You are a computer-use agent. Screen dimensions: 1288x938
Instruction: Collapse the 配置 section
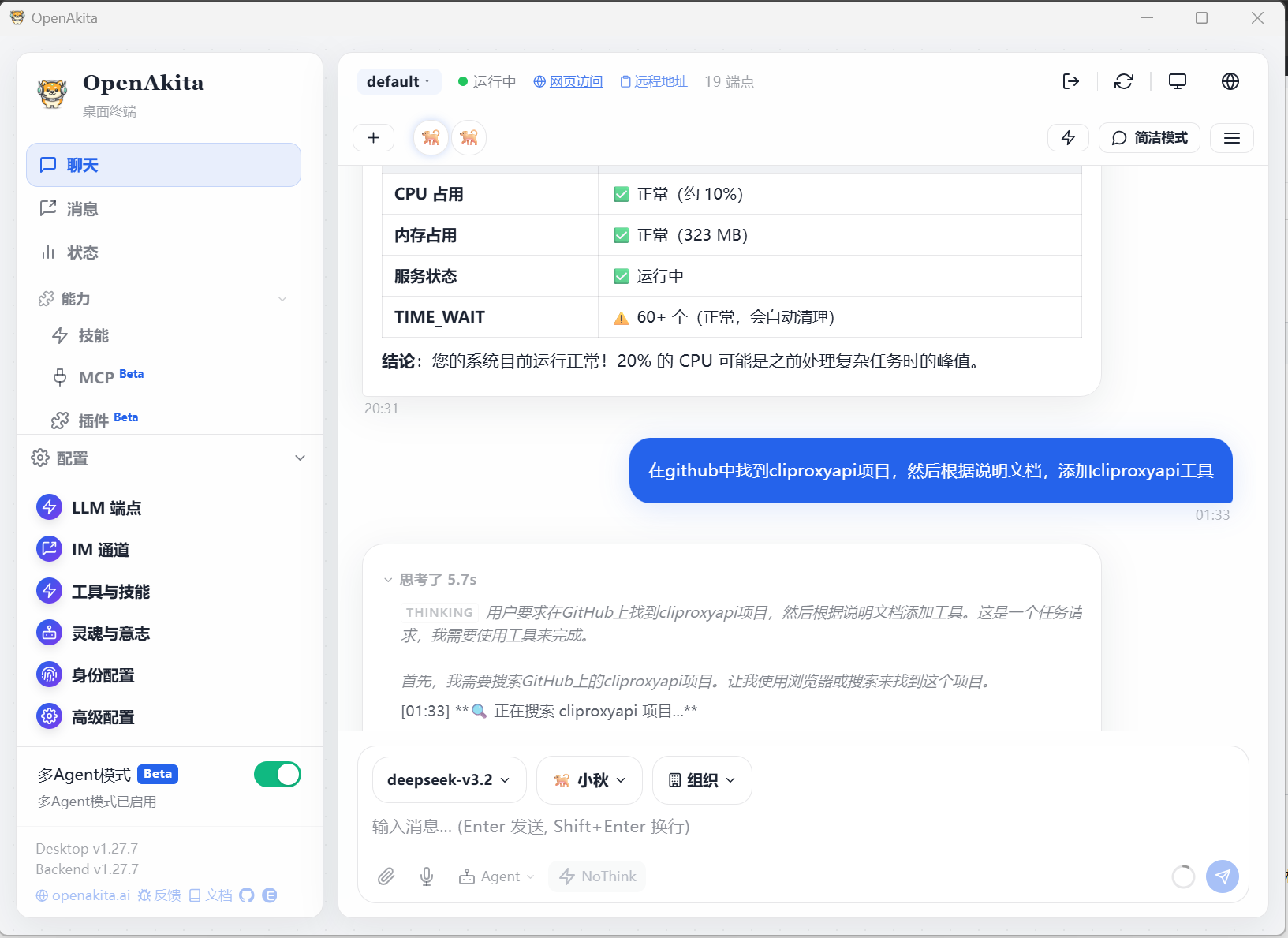(x=169, y=458)
